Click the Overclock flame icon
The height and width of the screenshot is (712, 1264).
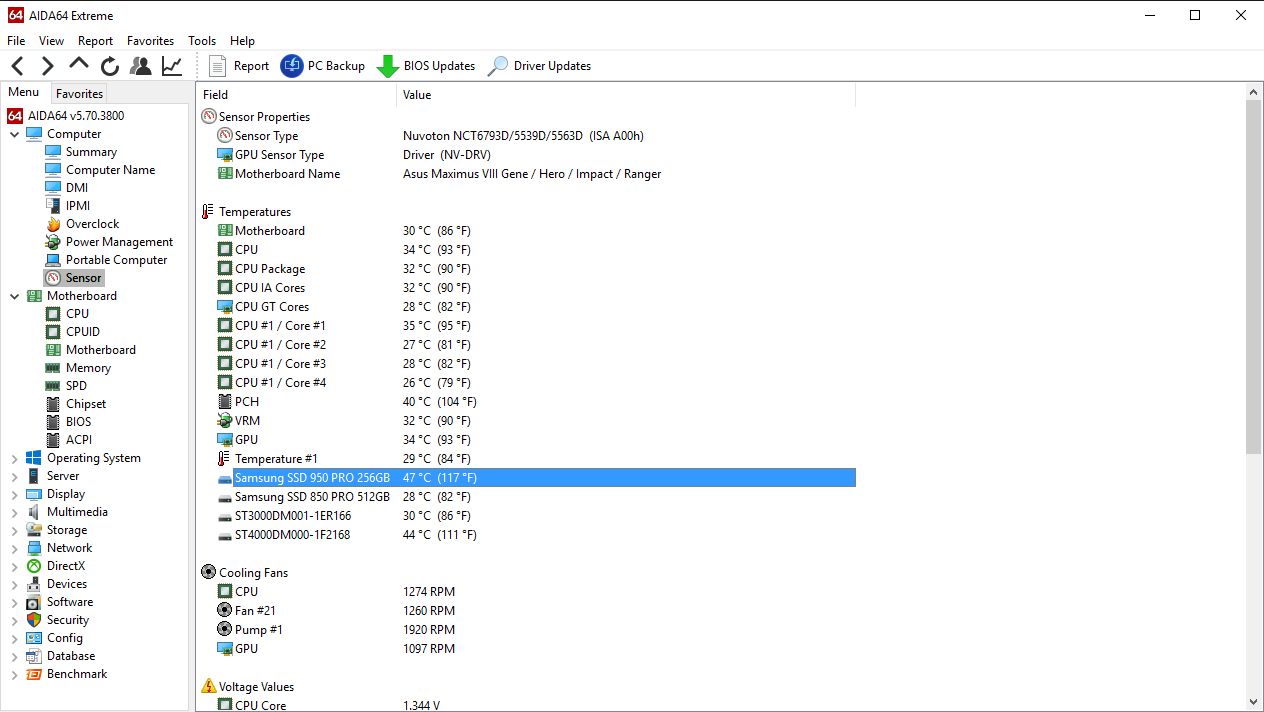53,224
